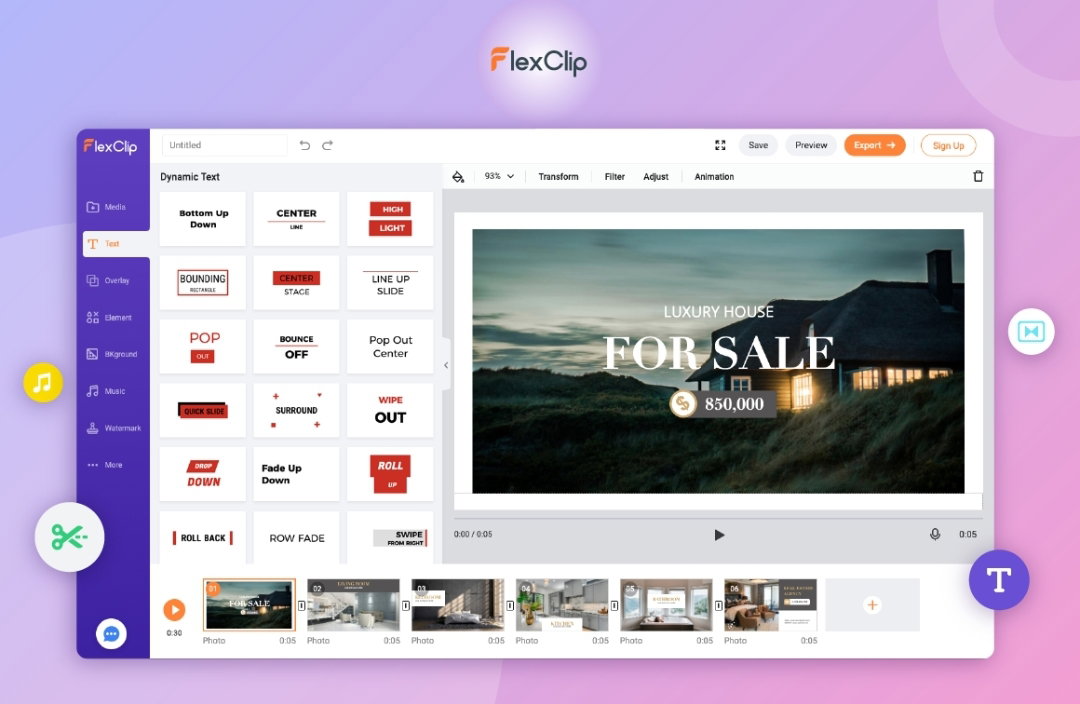1080x704 pixels.
Task: Open the chat support bubble
Action: pos(111,634)
